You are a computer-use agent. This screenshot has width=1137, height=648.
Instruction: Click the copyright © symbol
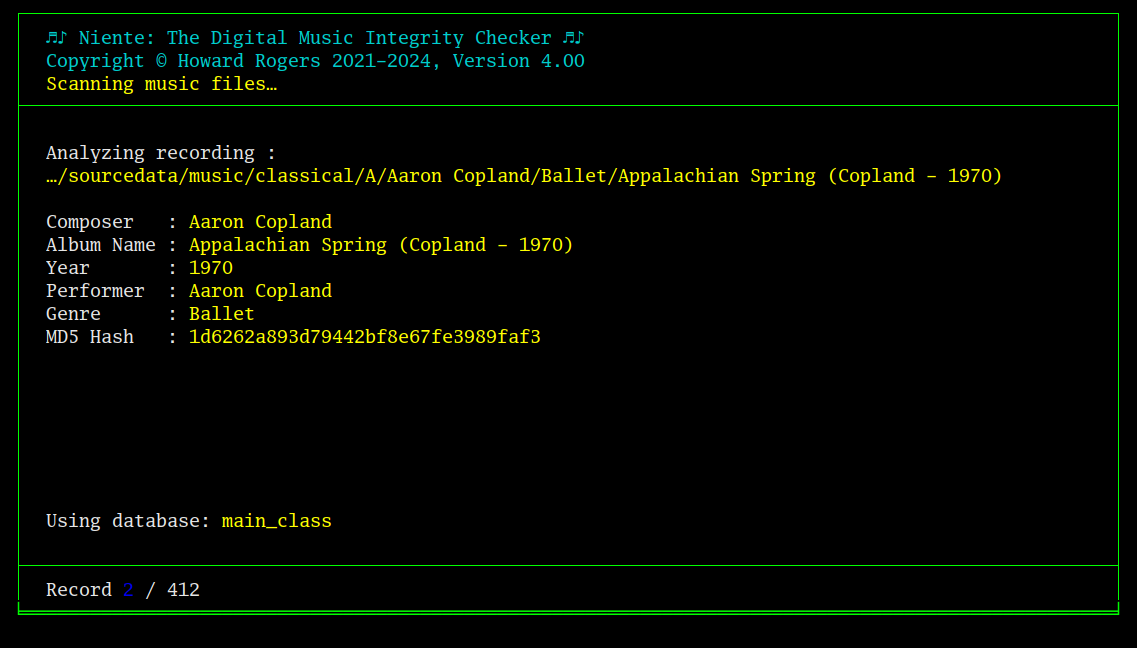pos(161,61)
